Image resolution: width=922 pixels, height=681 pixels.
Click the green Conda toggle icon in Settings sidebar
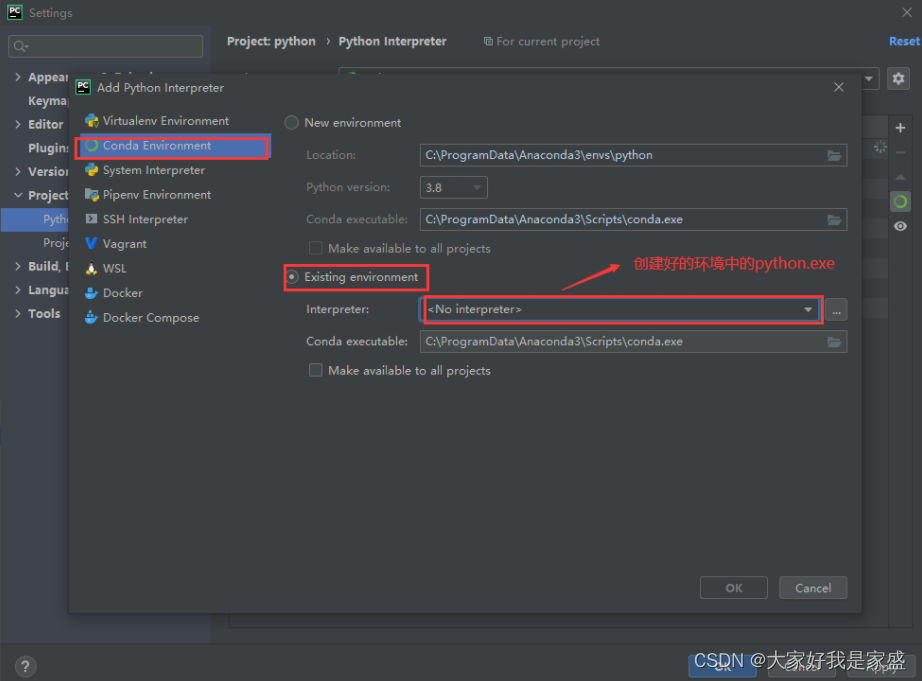(900, 202)
